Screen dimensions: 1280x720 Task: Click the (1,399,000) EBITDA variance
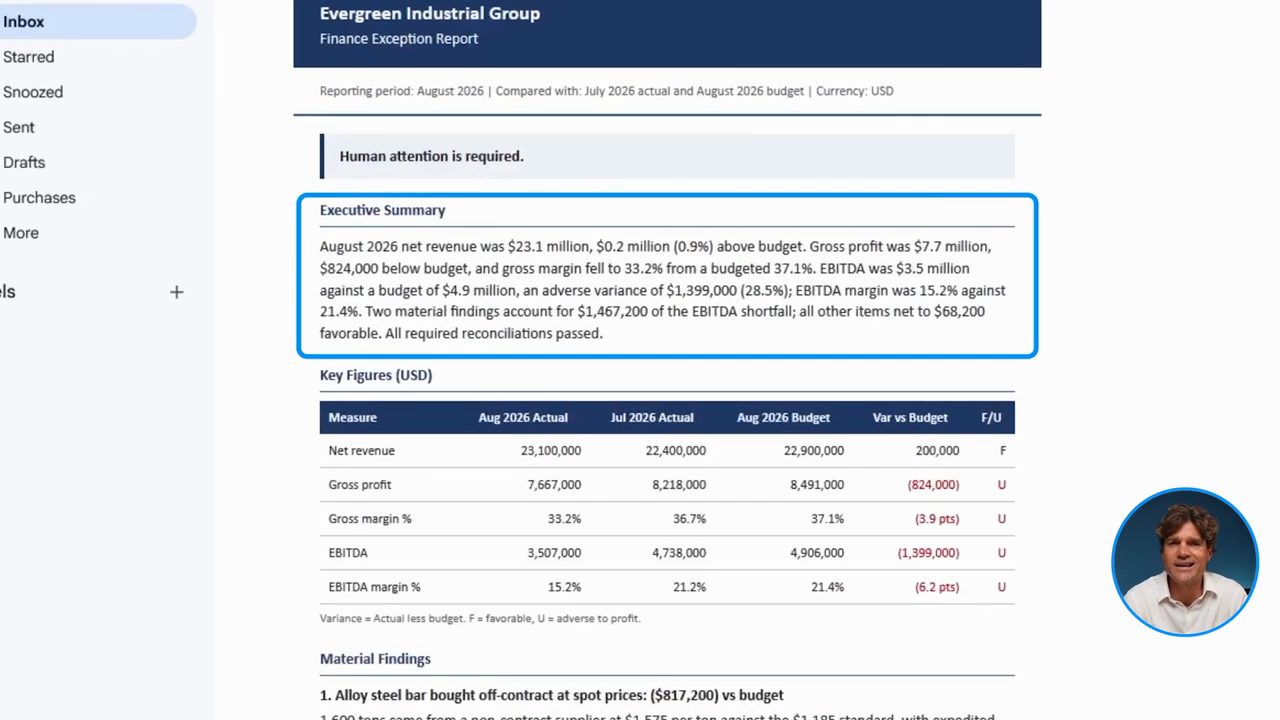point(928,553)
